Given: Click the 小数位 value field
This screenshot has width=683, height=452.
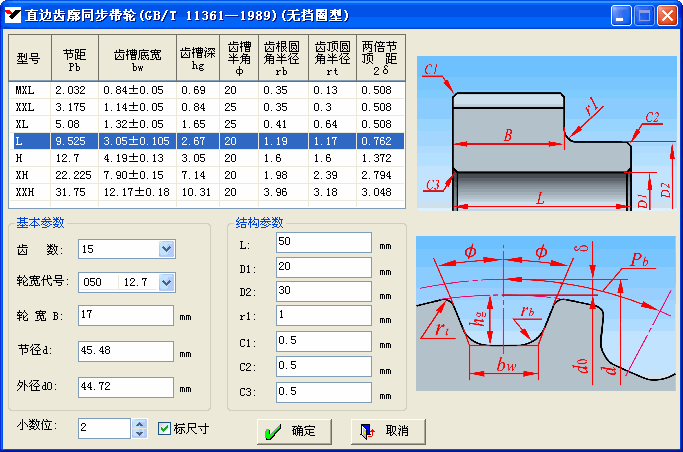Looking at the screenshot, I should (x=105, y=428).
